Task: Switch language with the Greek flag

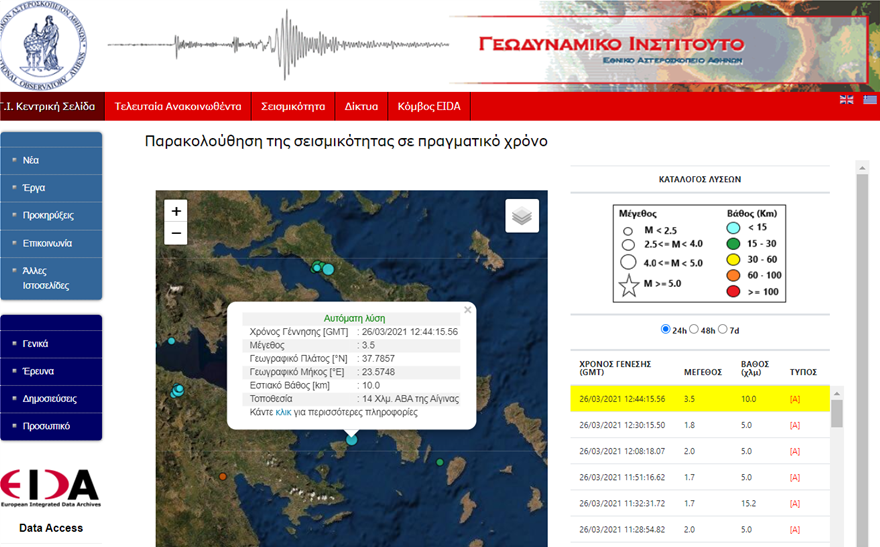Action: pyautogui.click(x=870, y=99)
